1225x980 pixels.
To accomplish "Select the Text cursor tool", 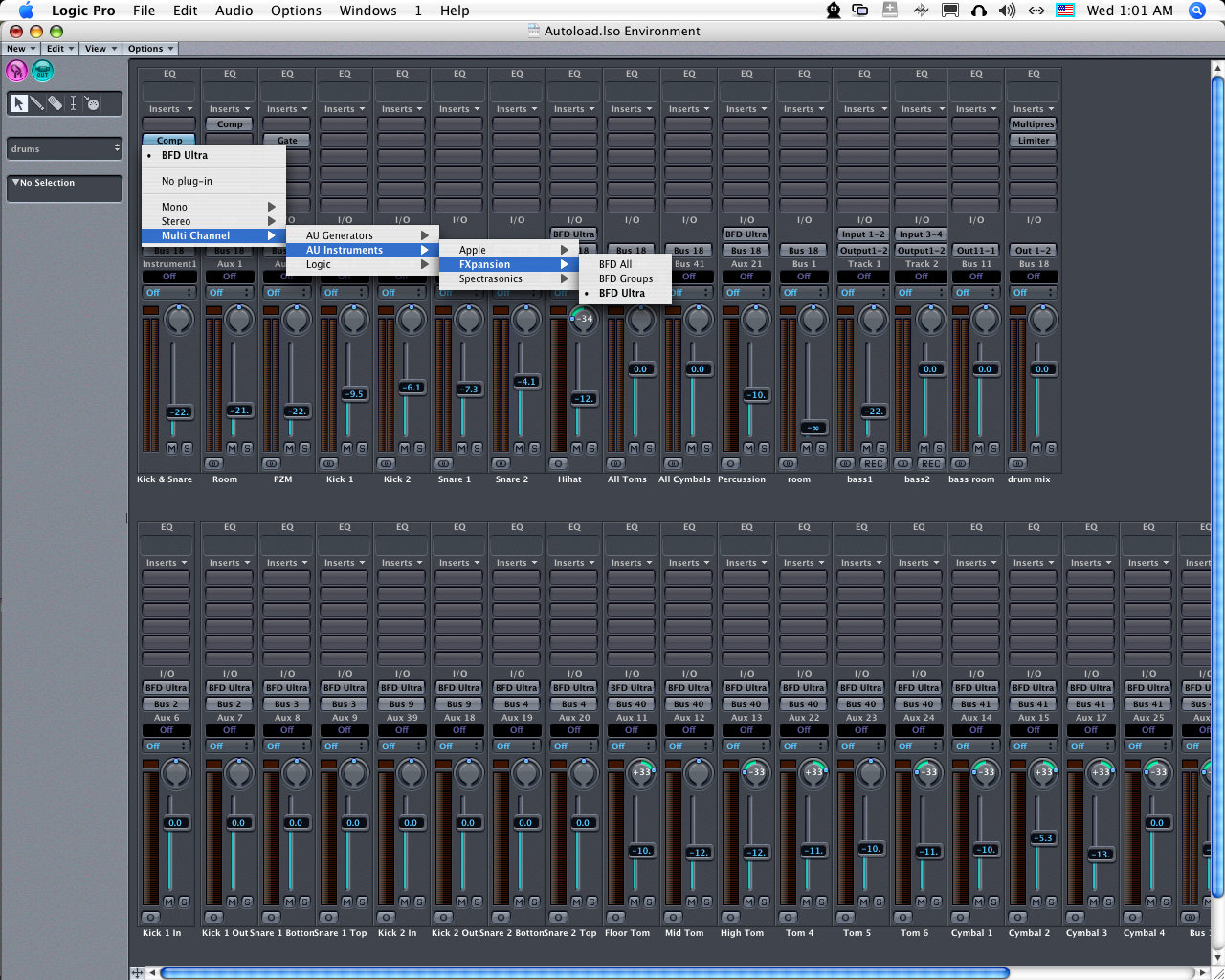I will point(73,103).
